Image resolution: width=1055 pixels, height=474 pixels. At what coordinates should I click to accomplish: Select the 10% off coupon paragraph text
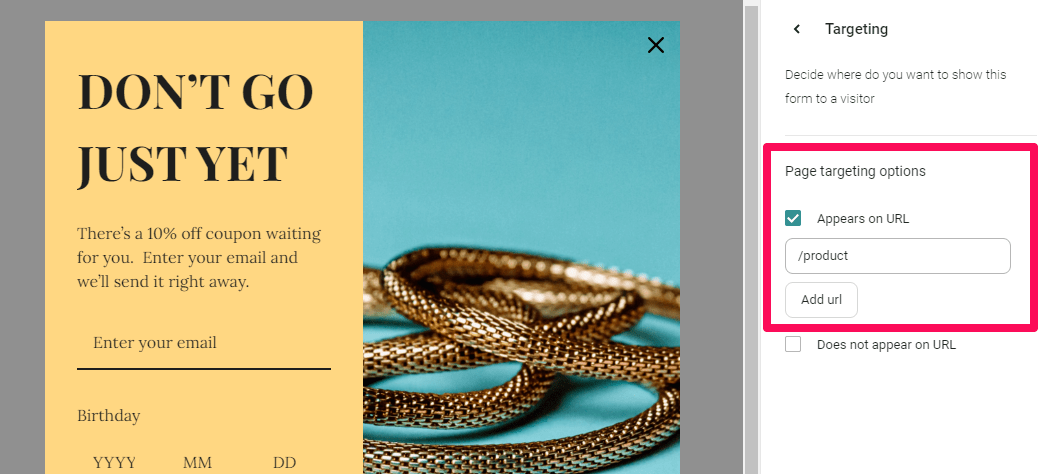click(x=199, y=258)
